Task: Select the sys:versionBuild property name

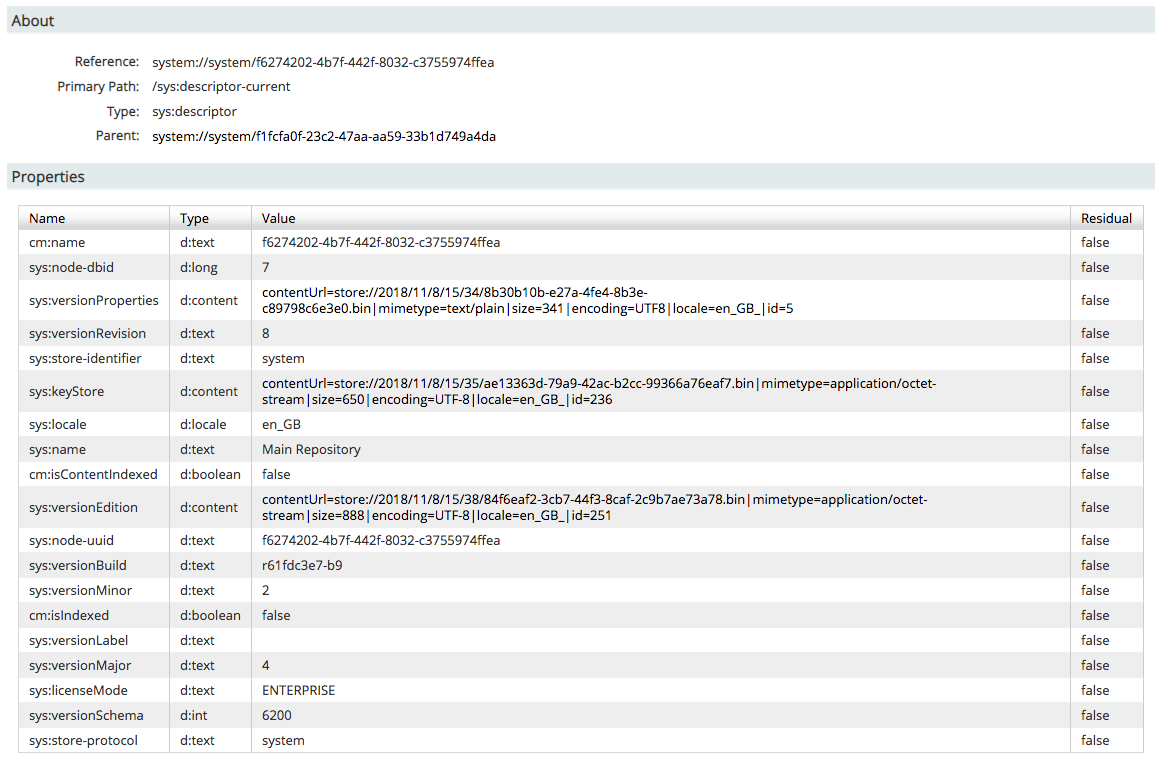Action: pos(78,566)
